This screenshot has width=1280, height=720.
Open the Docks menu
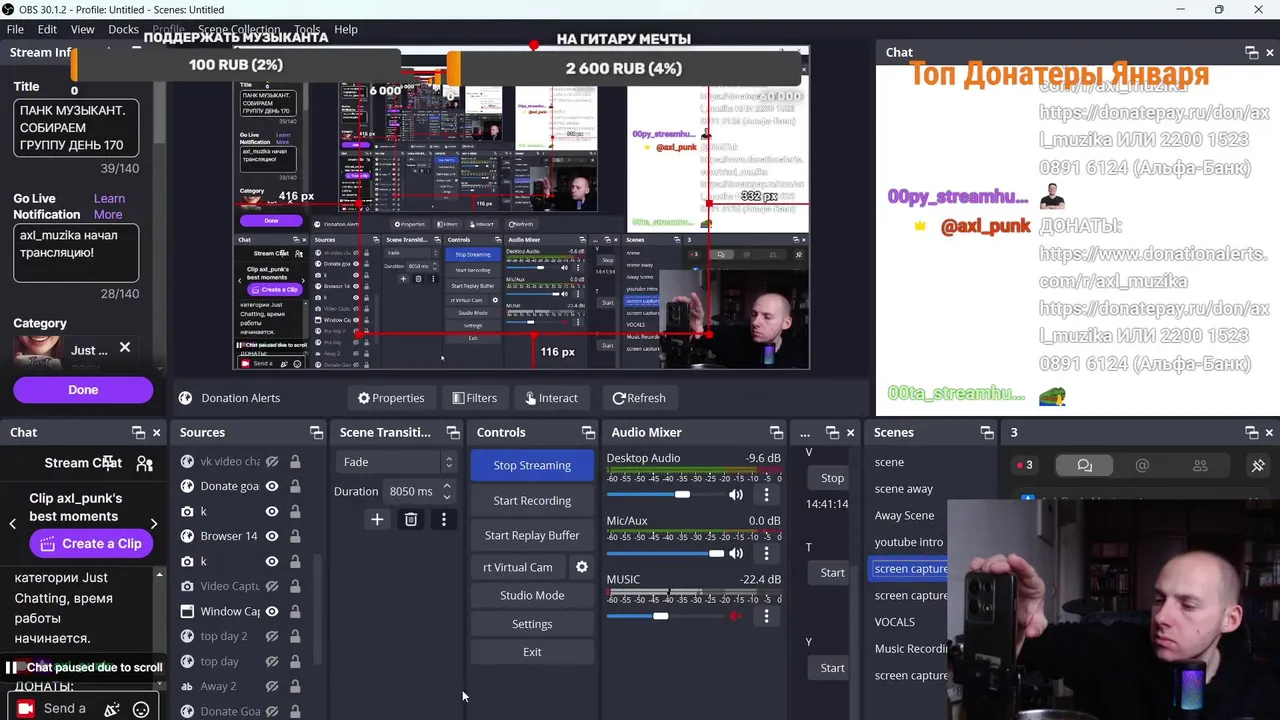coord(123,29)
